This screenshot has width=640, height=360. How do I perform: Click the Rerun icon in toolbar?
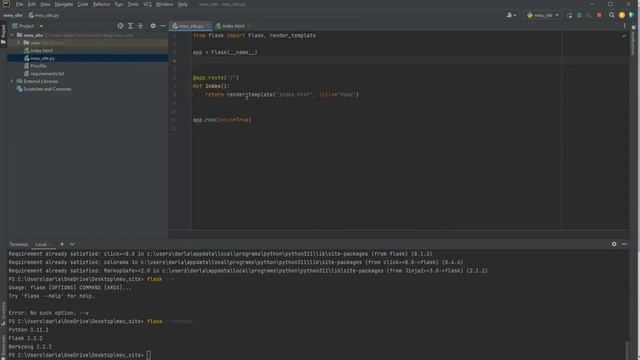coord(569,16)
